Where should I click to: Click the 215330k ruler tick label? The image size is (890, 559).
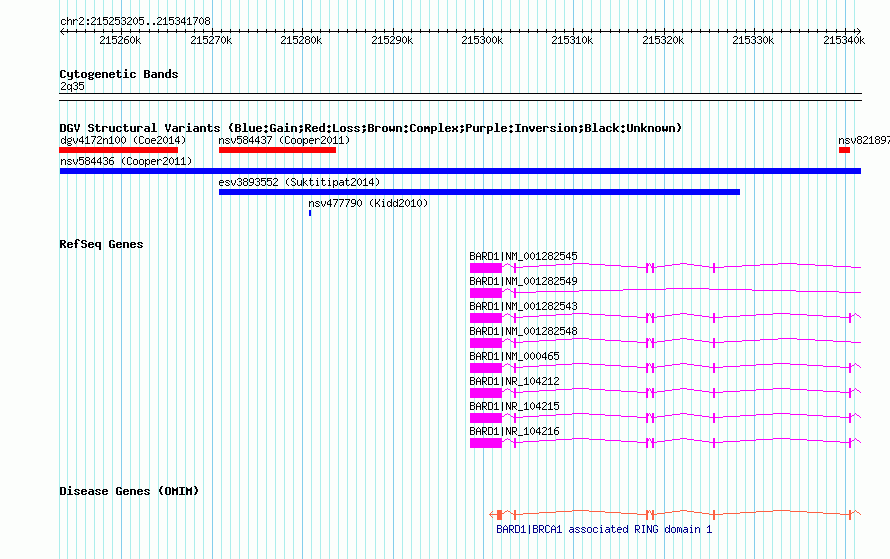pyautogui.click(x=754, y=40)
